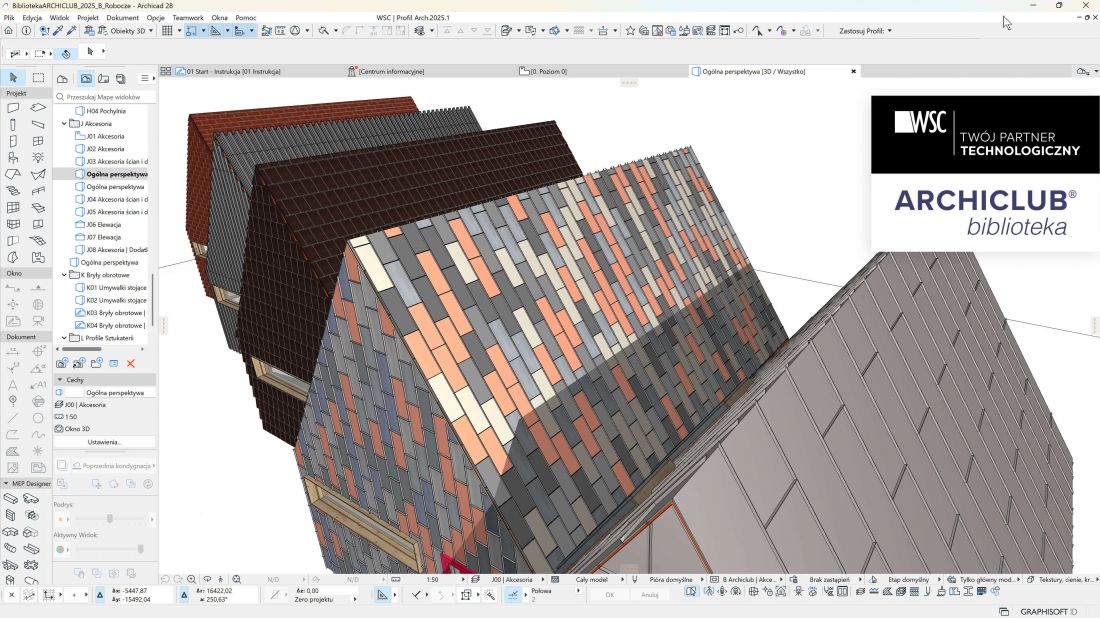This screenshot has width=1100, height=618.
Task: Pick the Wall tool in Projekt toolbox
Action: pos(13,108)
